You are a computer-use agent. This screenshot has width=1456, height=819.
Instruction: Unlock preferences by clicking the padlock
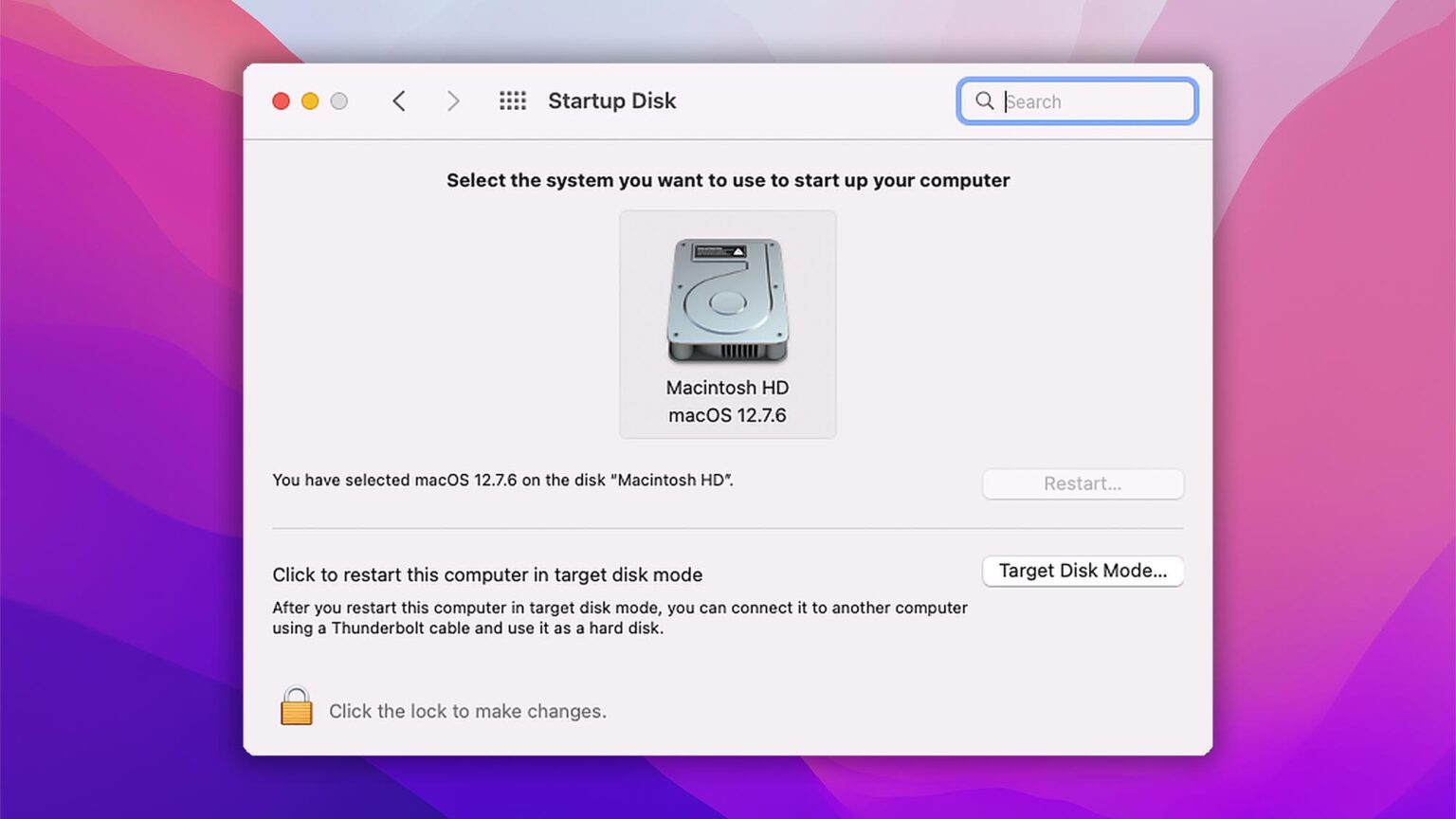point(296,706)
